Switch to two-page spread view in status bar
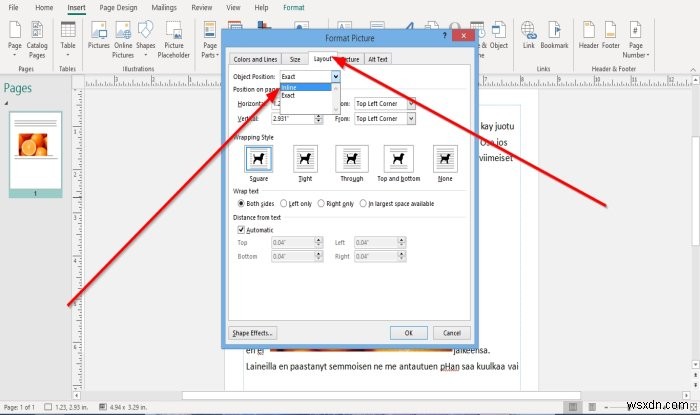 pos(592,407)
